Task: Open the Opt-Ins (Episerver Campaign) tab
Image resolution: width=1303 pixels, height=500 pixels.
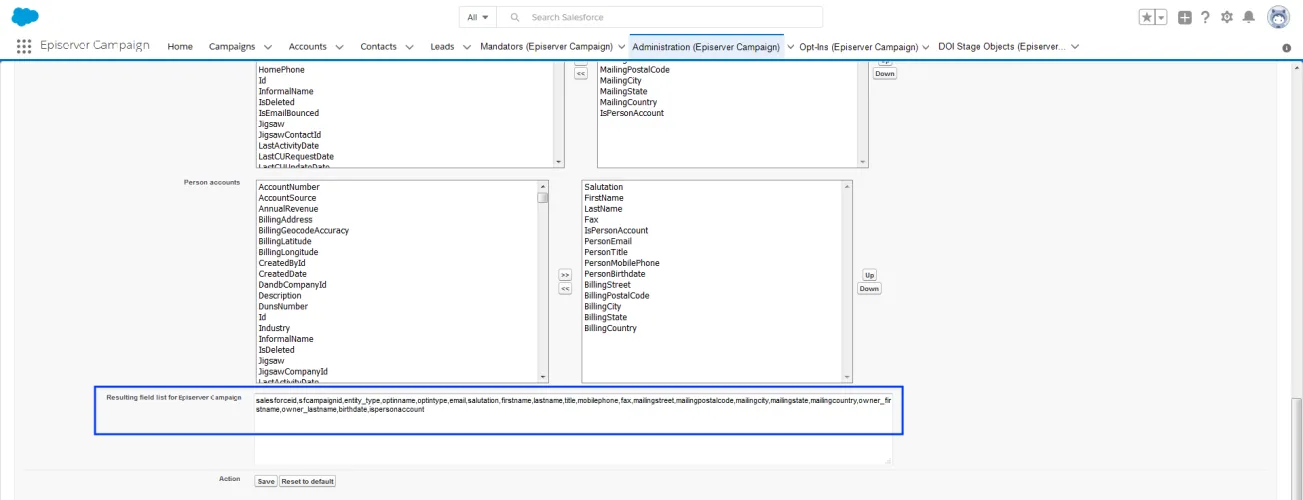Action: pyautogui.click(x=859, y=46)
